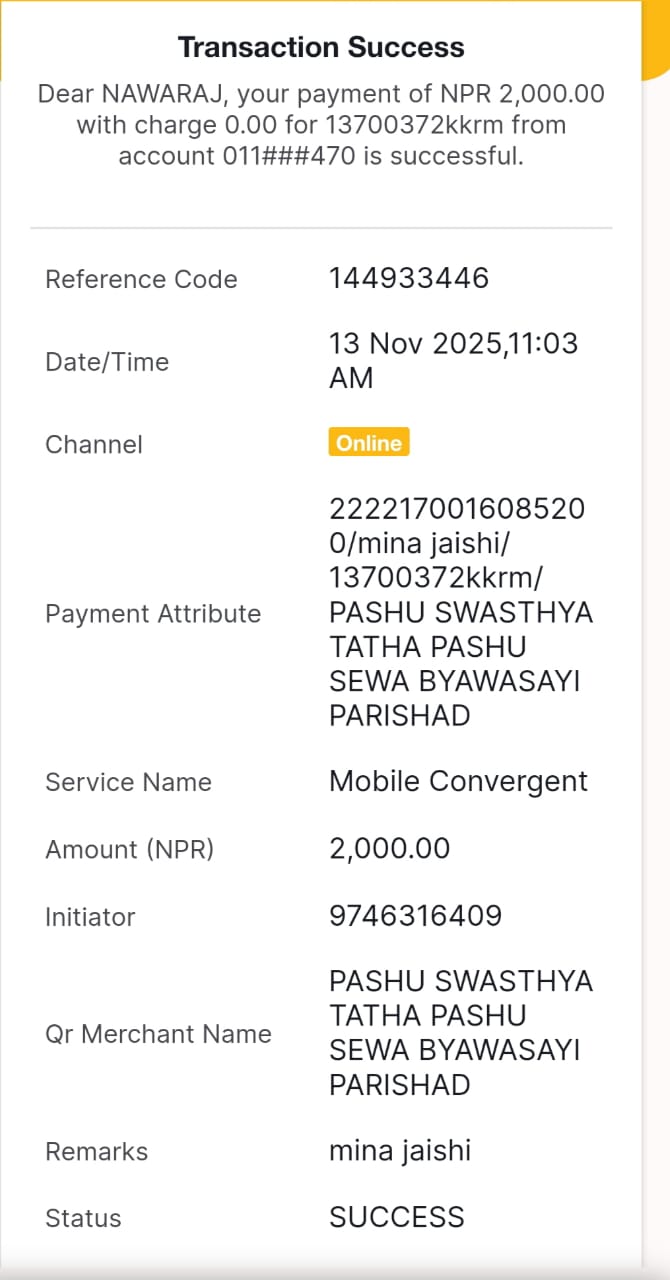Click the Amount (NPR) label
The height and width of the screenshot is (1280, 670).
[x=130, y=849]
